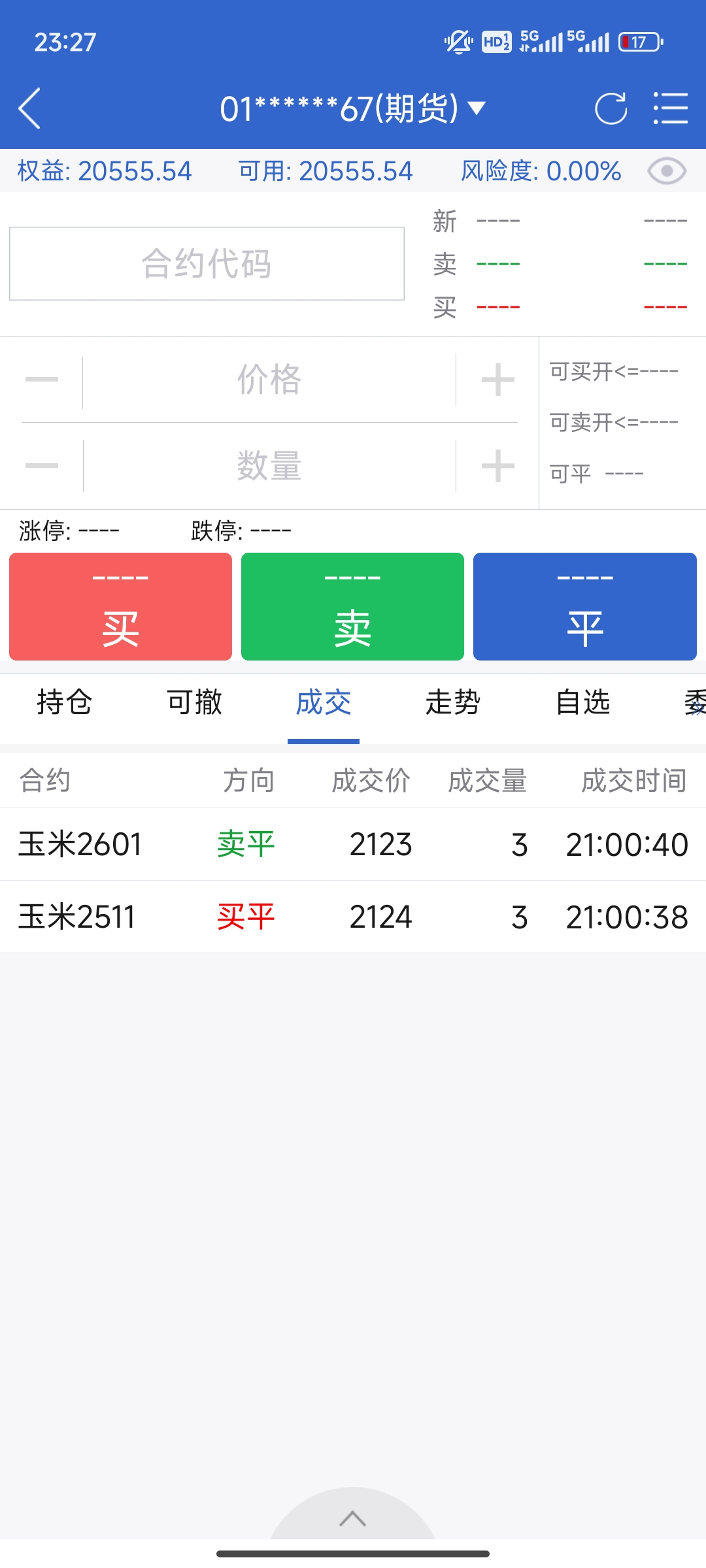Increase price with plus button
The width and height of the screenshot is (706, 1568).
497,380
